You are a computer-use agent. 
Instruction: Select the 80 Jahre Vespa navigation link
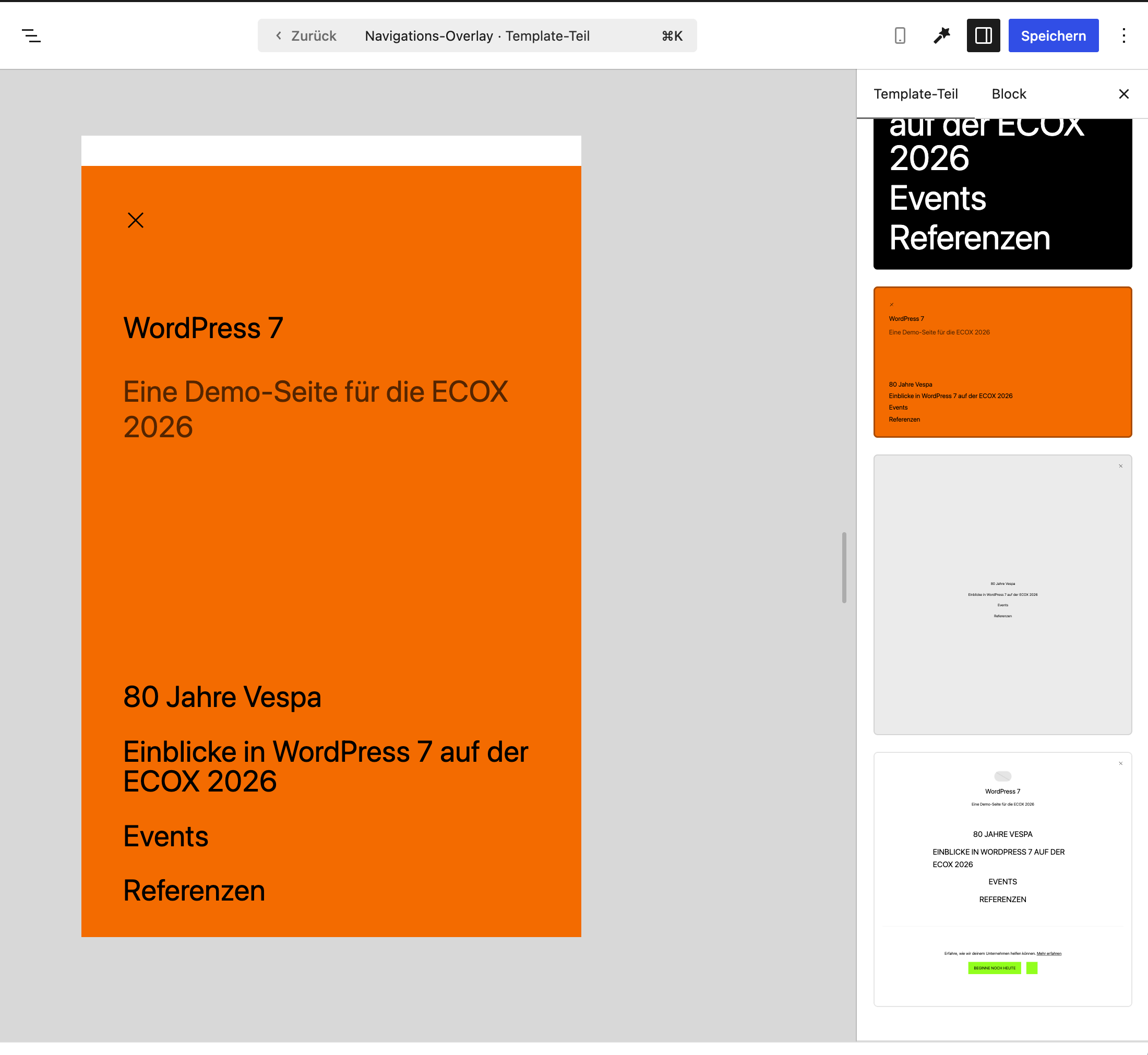tap(222, 697)
